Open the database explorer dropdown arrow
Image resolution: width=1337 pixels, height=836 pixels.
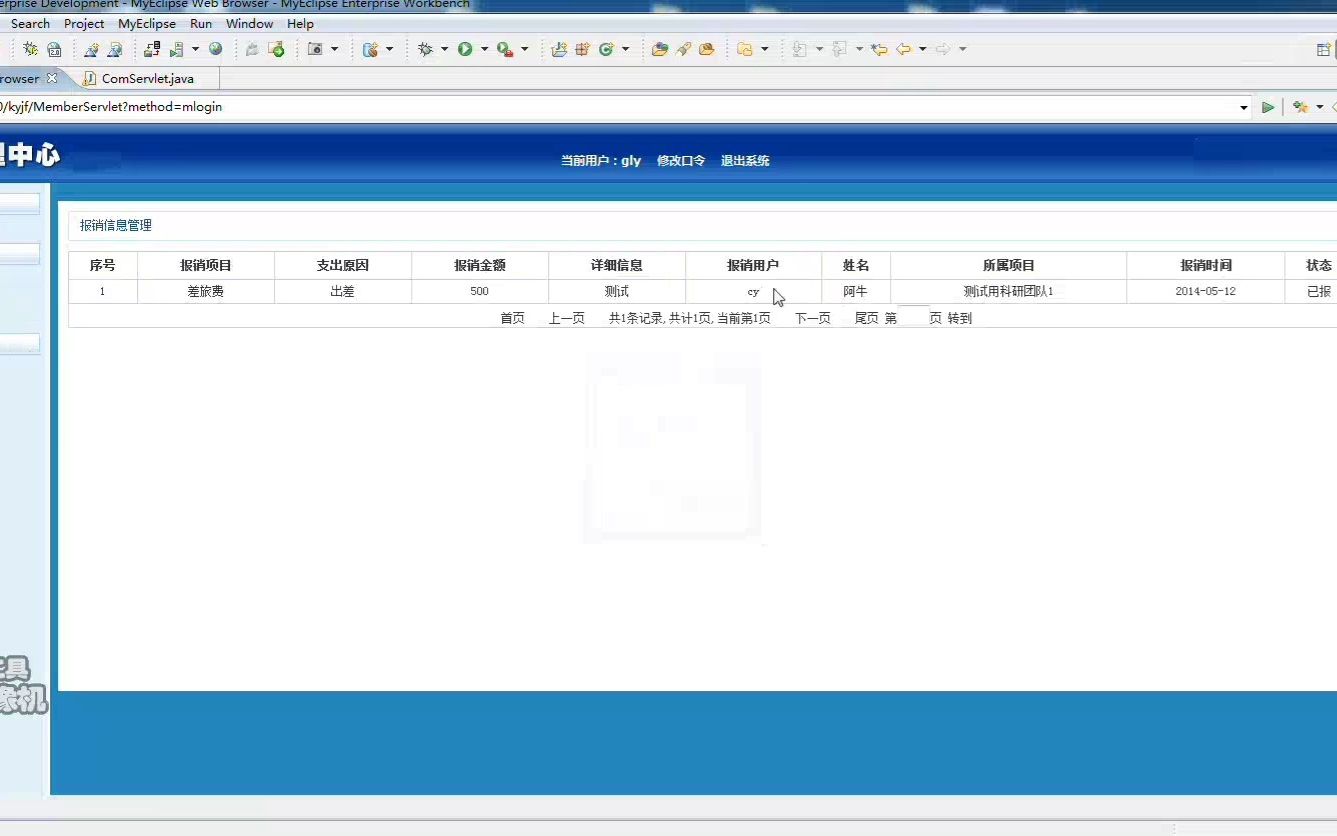click(x=389, y=49)
